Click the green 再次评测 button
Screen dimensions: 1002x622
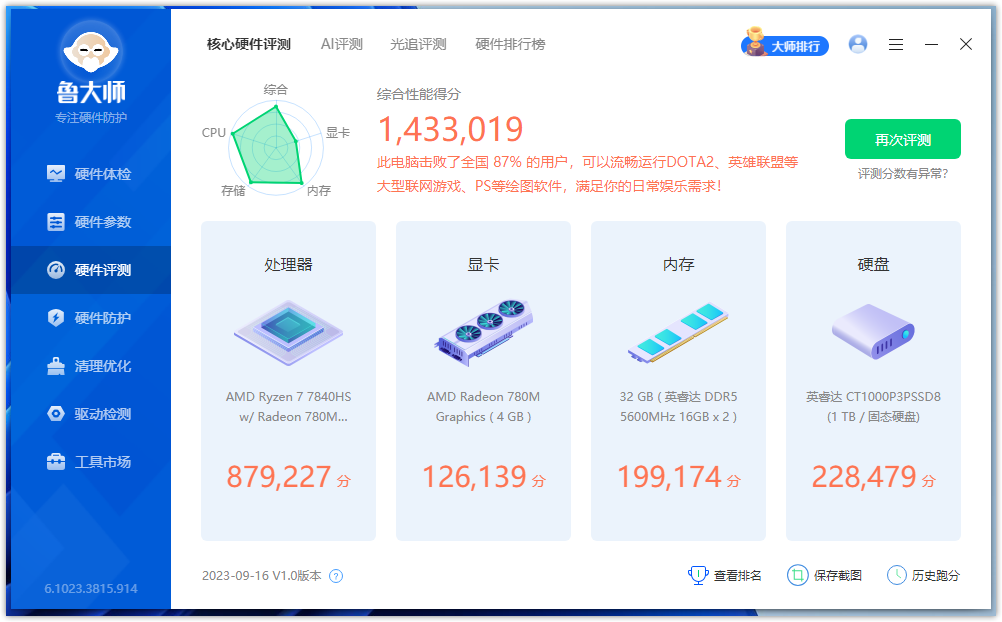point(902,139)
